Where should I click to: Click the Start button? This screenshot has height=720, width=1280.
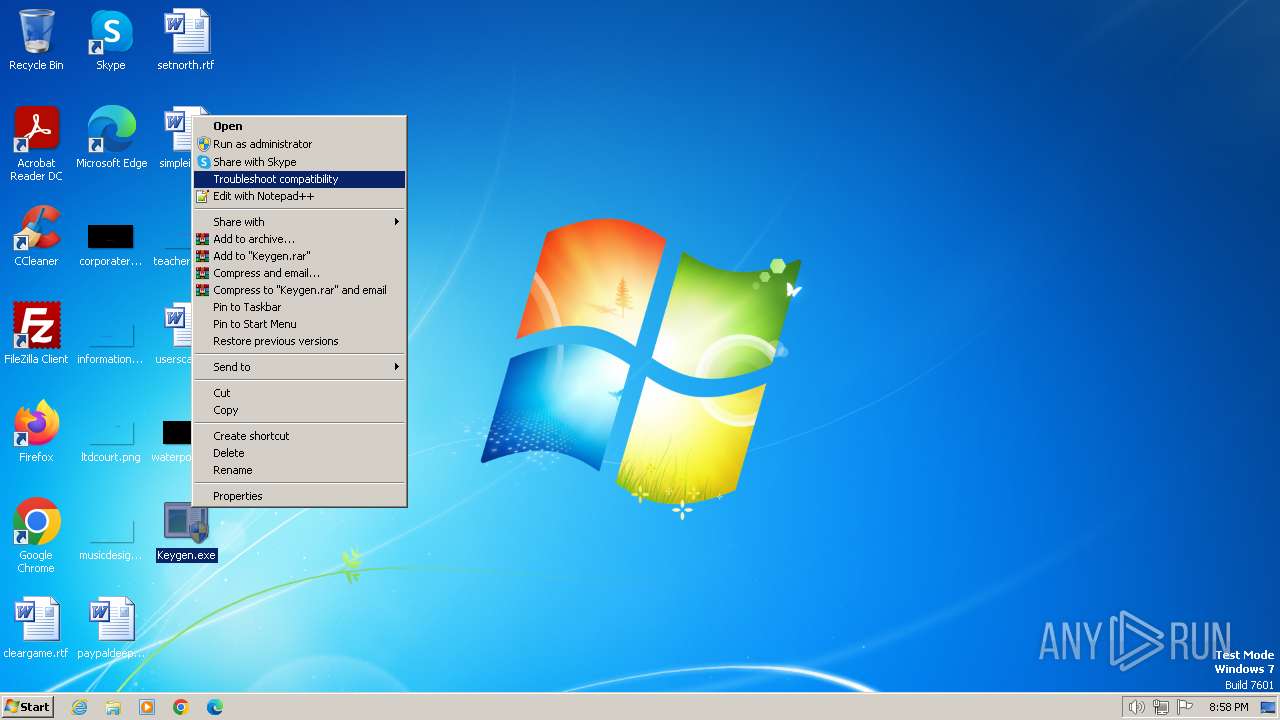(28, 707)
